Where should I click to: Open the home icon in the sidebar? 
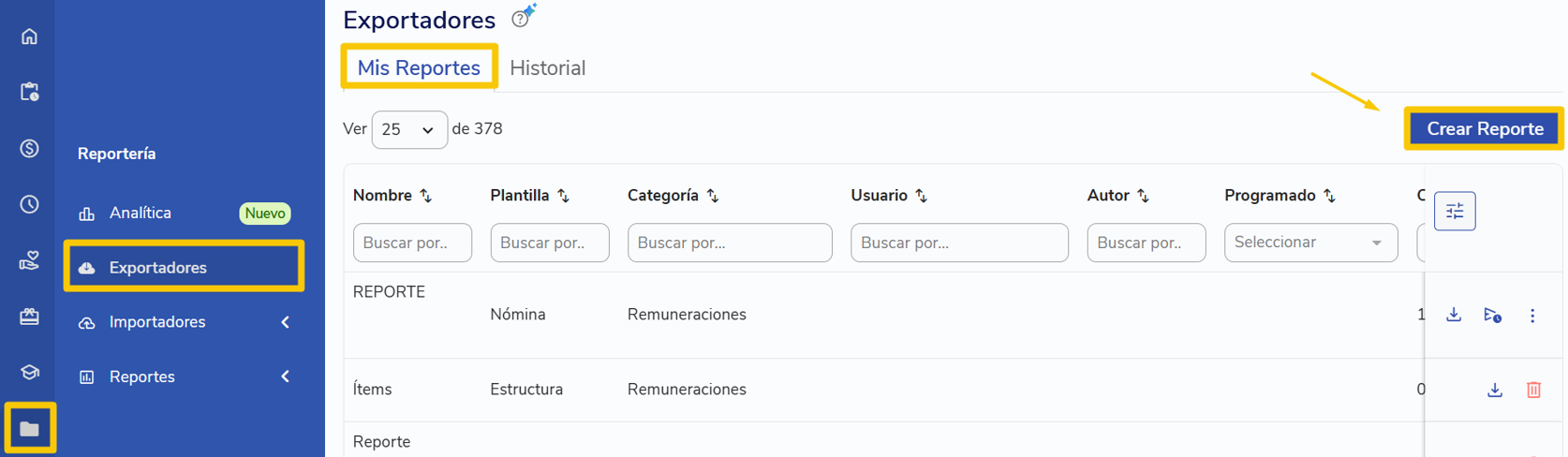click(29, 37)
